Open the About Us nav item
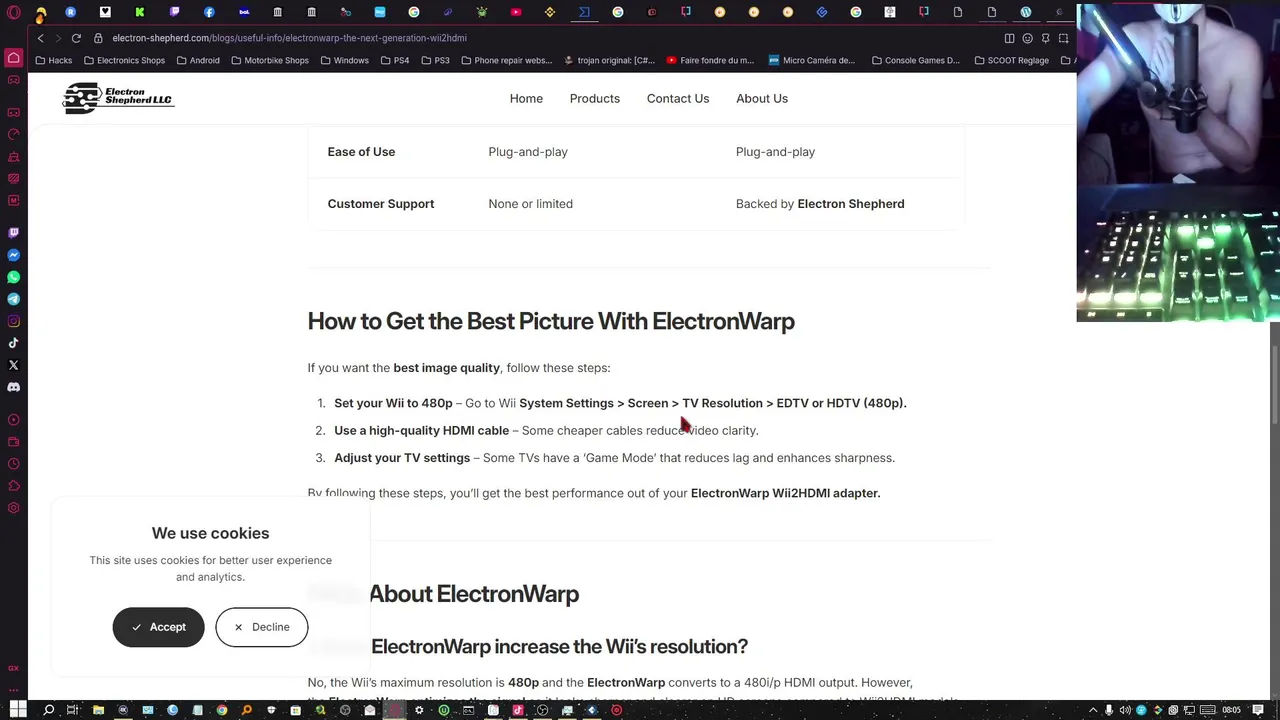1280x720 pixels. 762,98
